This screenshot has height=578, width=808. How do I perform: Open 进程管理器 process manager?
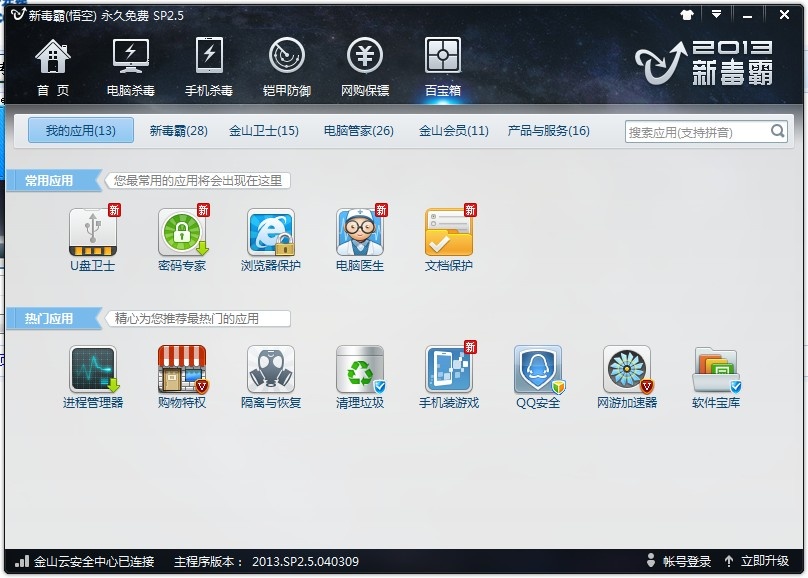pyautogui.click(x=93, y=370)
